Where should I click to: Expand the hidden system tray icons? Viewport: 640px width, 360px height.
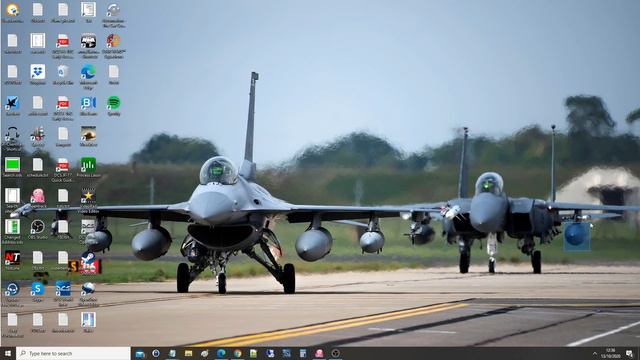coord(595,353)
